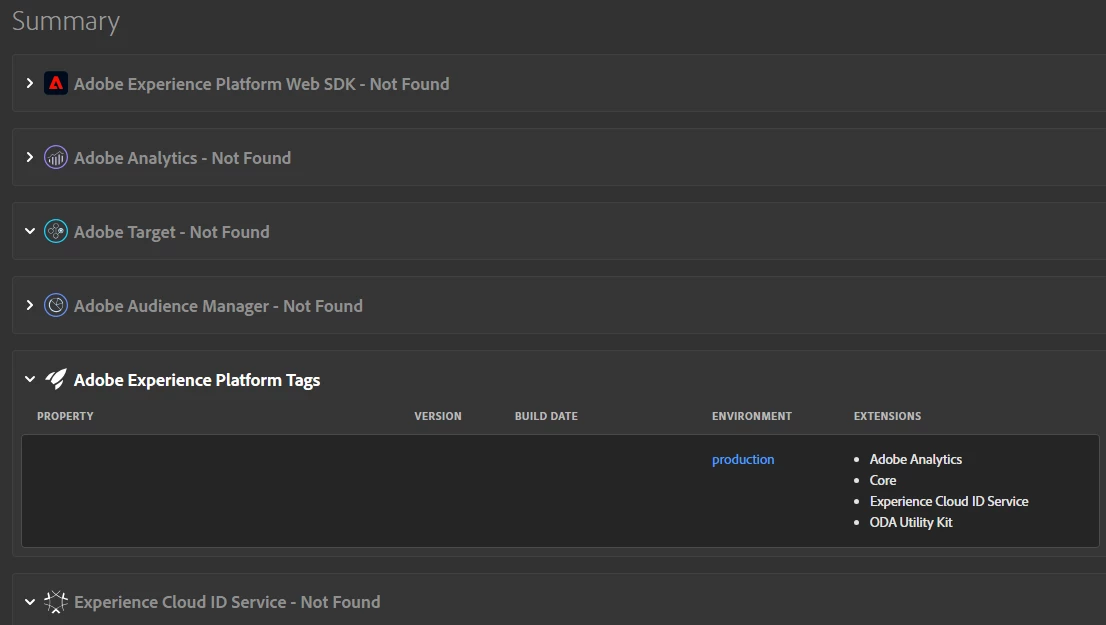Click the PROPERTY column header
1106x625 pixels.
tap(65, 416)
